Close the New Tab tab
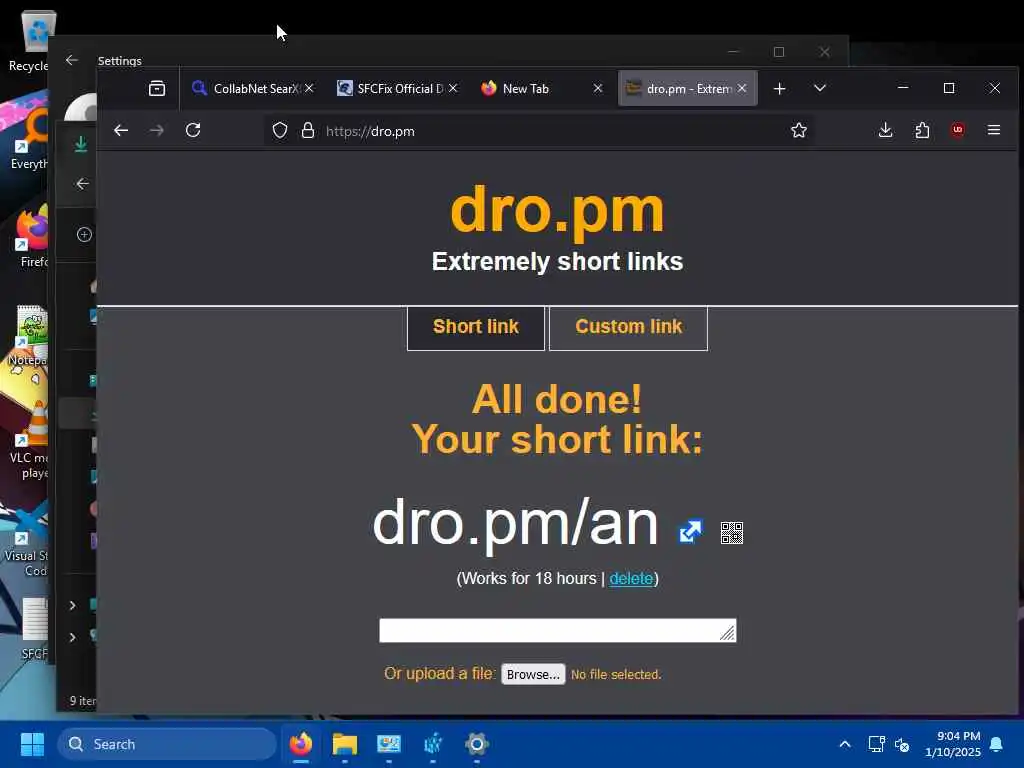The width and height of the screenshot is (1024, 768). pos(598,88)
